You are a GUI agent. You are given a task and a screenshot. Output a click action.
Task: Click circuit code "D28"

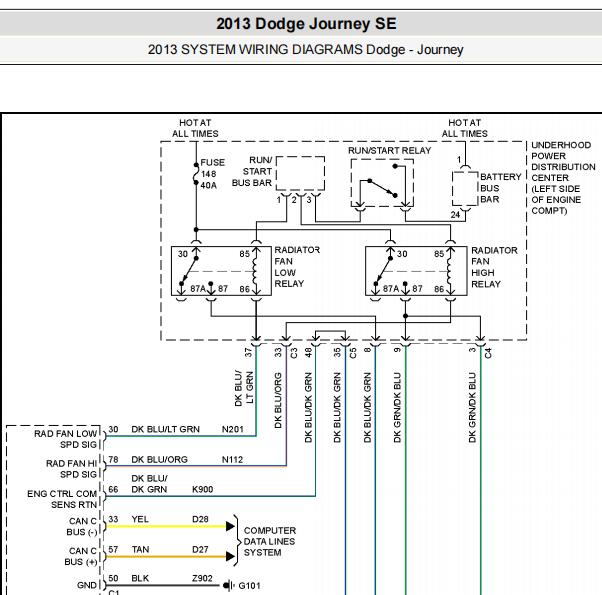[x=200, y=519]
